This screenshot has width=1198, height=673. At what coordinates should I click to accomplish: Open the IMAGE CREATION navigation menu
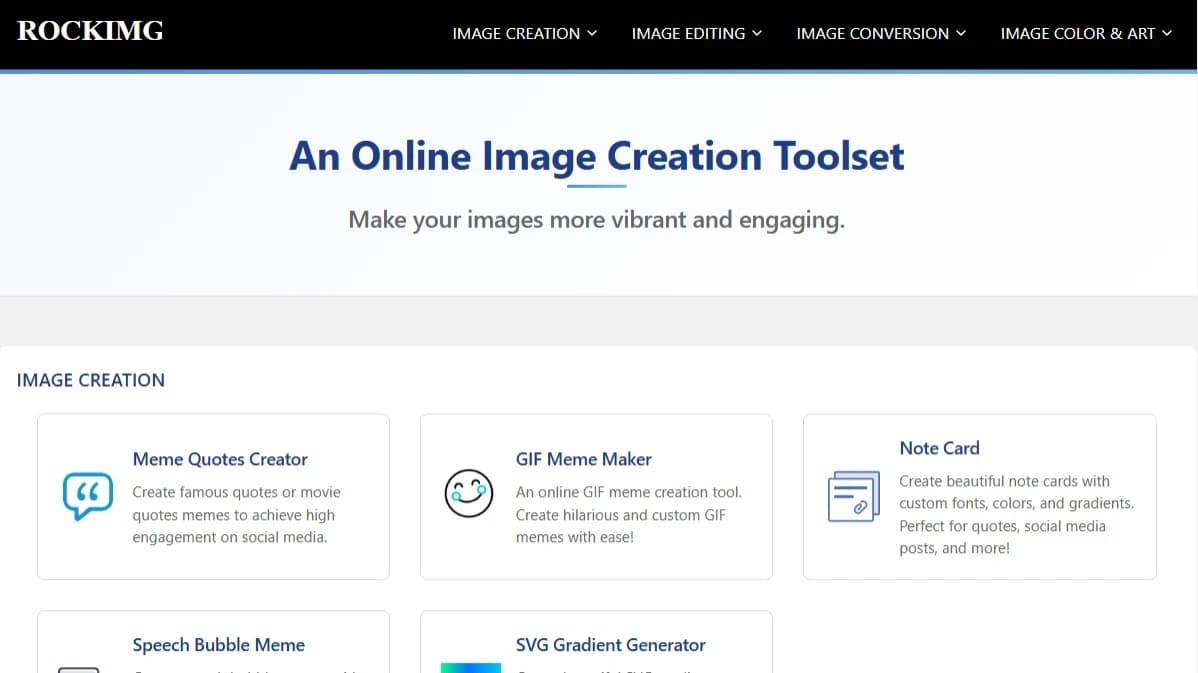coord(516,33)
